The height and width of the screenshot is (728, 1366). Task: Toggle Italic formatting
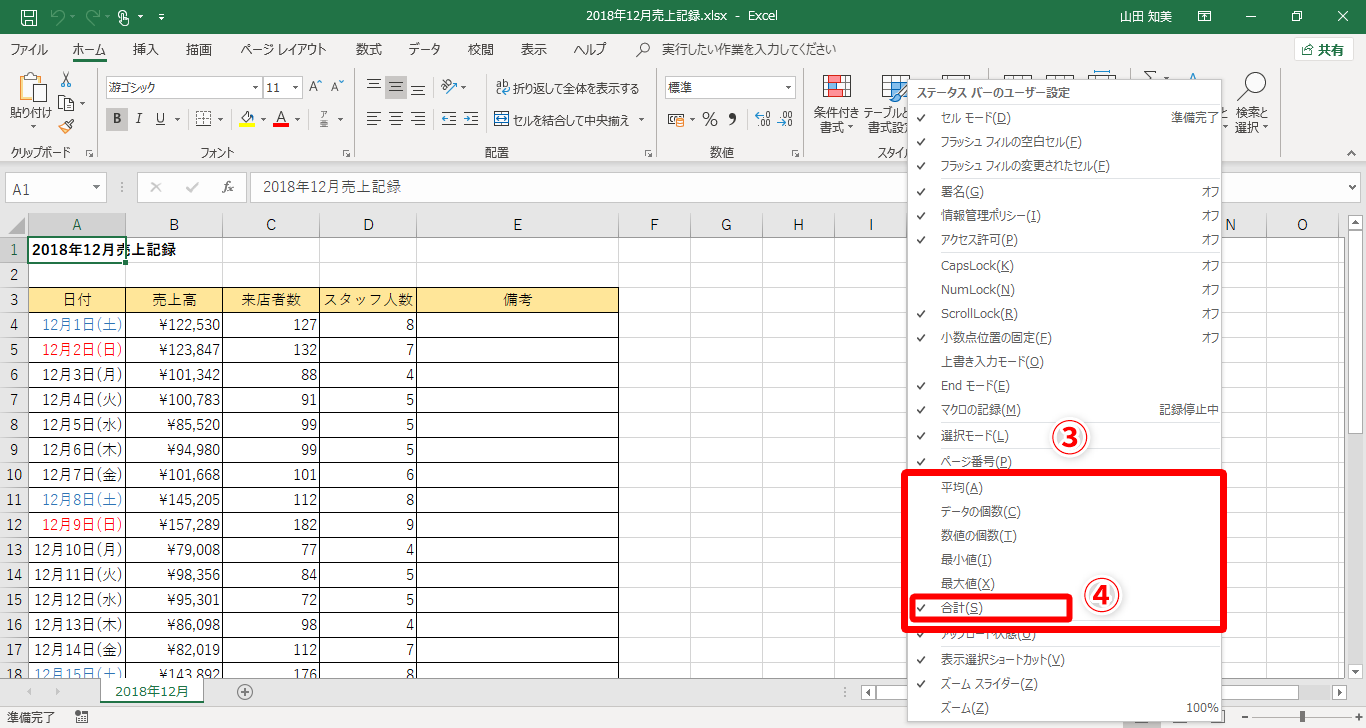pos(138,120)
